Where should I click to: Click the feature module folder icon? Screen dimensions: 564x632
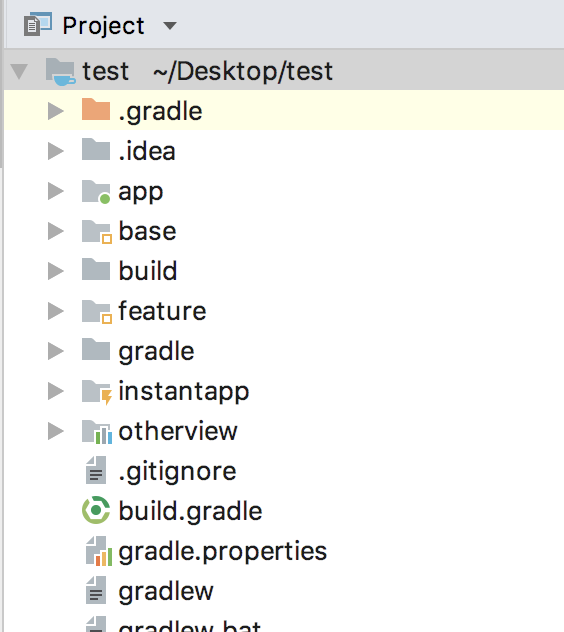[x=96, y=312]
